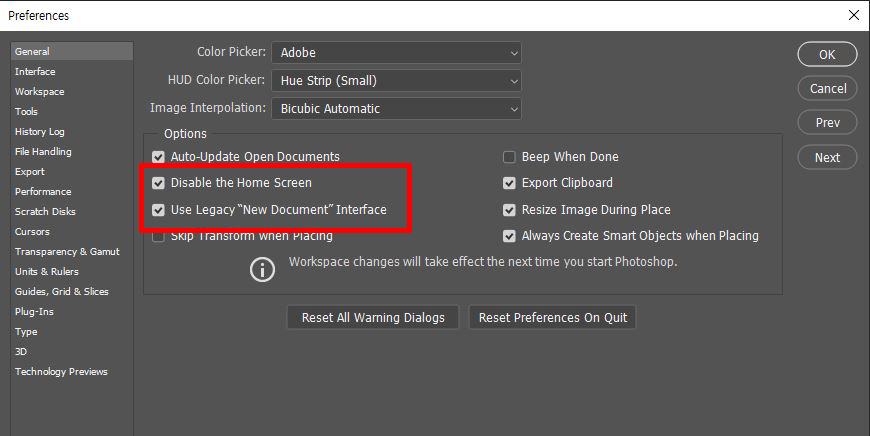Click the Cancel button

tap(827, 89)
